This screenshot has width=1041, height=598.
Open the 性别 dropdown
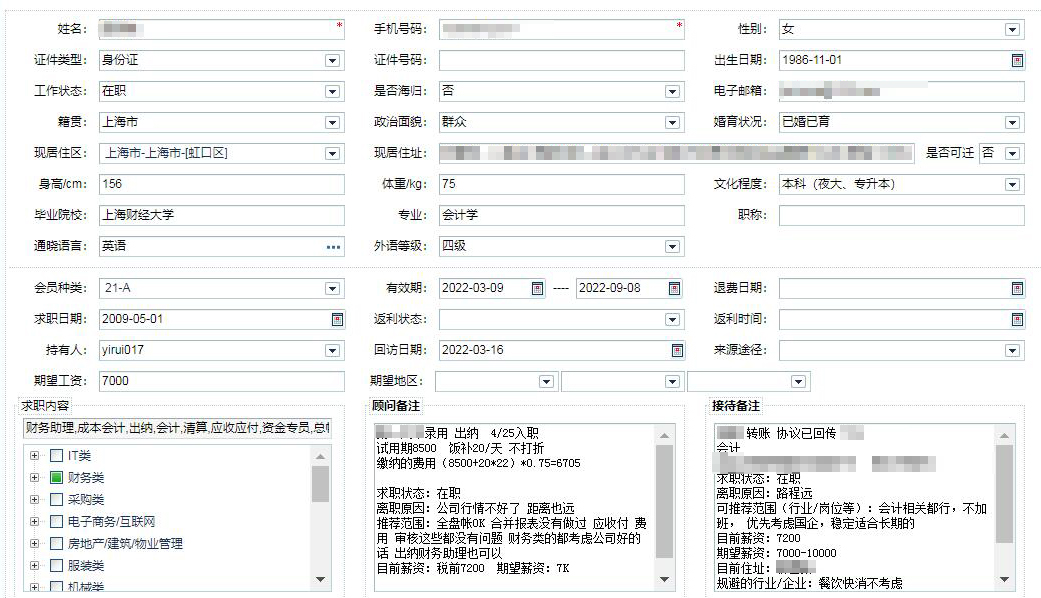pyautogui.click(x=1012, y=29)
